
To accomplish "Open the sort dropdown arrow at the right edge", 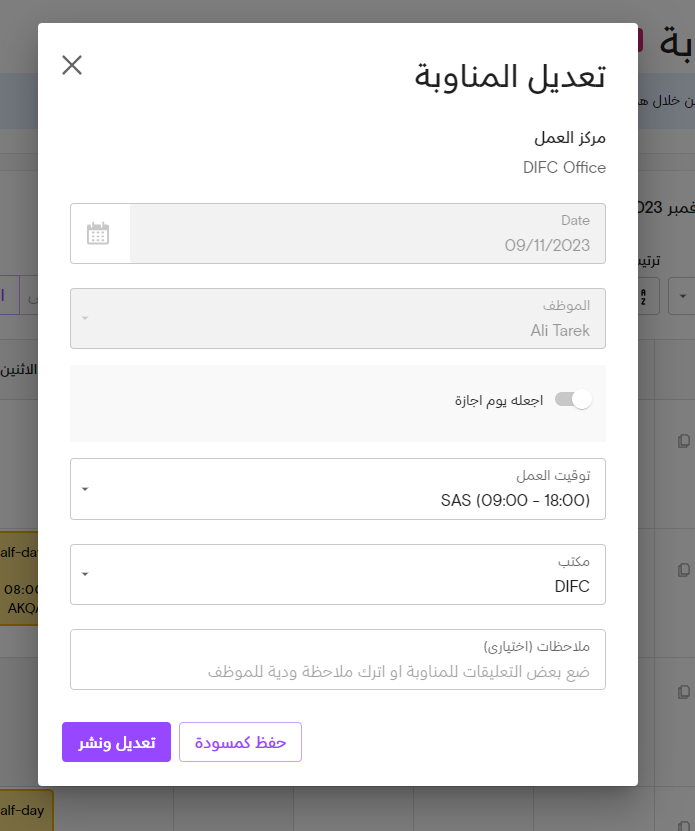I will point(682,296).
